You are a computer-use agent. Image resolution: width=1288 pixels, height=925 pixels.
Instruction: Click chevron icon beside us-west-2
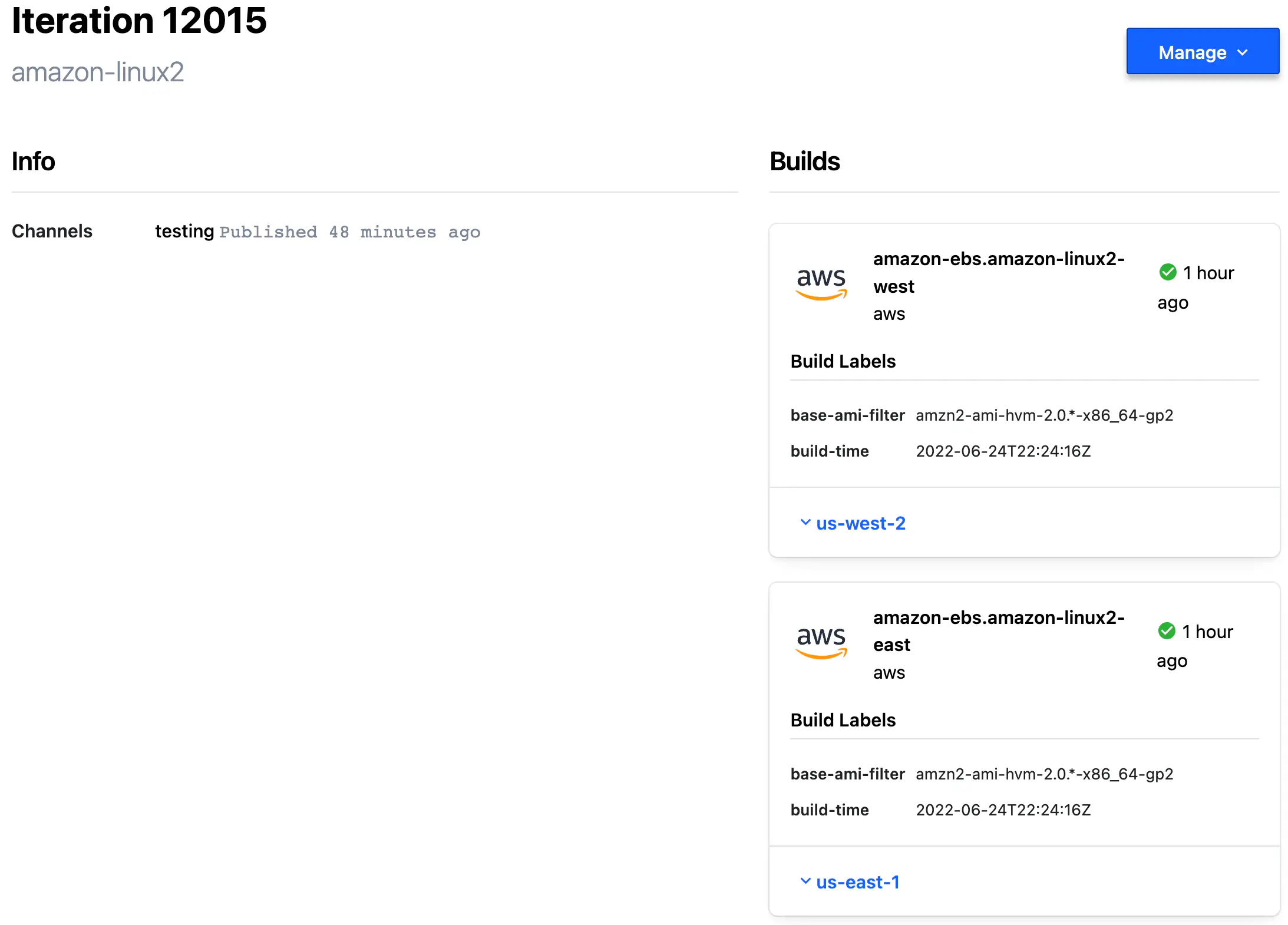tap(805, 523)
